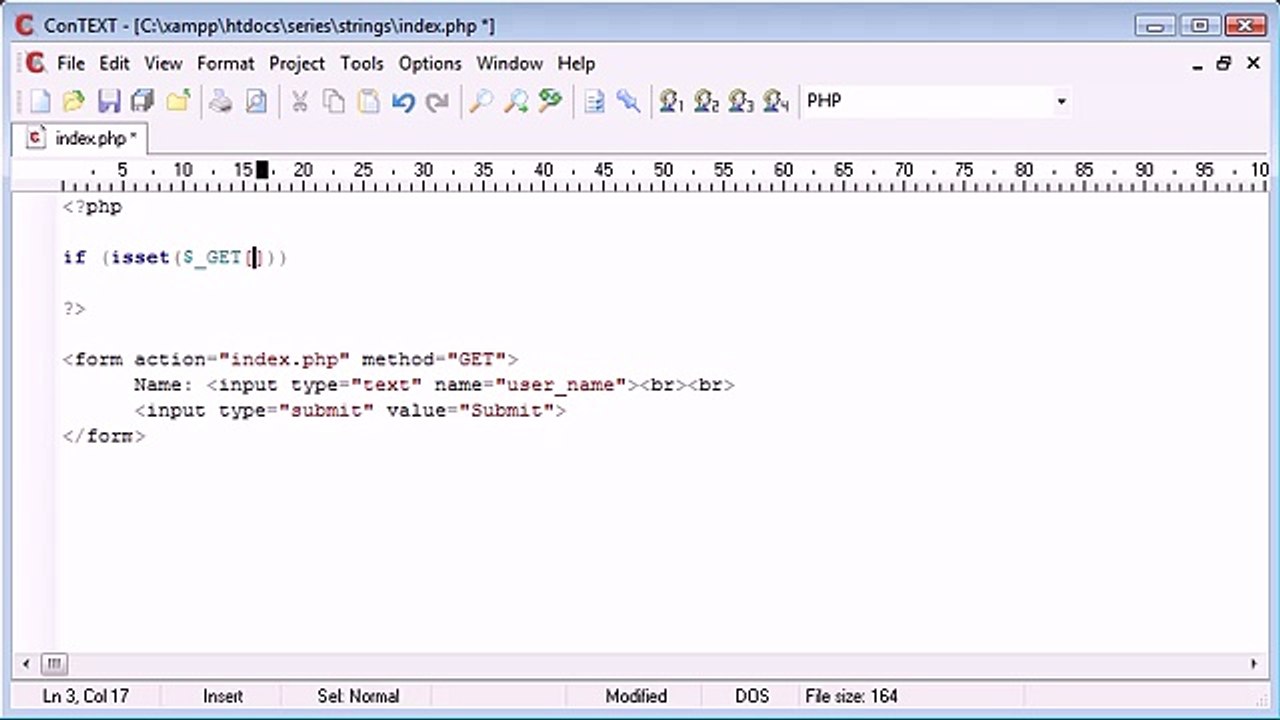Screen dimensions: 1280x720
Task: Click 'File size: 164' status entry
Action: click(851, 696)
